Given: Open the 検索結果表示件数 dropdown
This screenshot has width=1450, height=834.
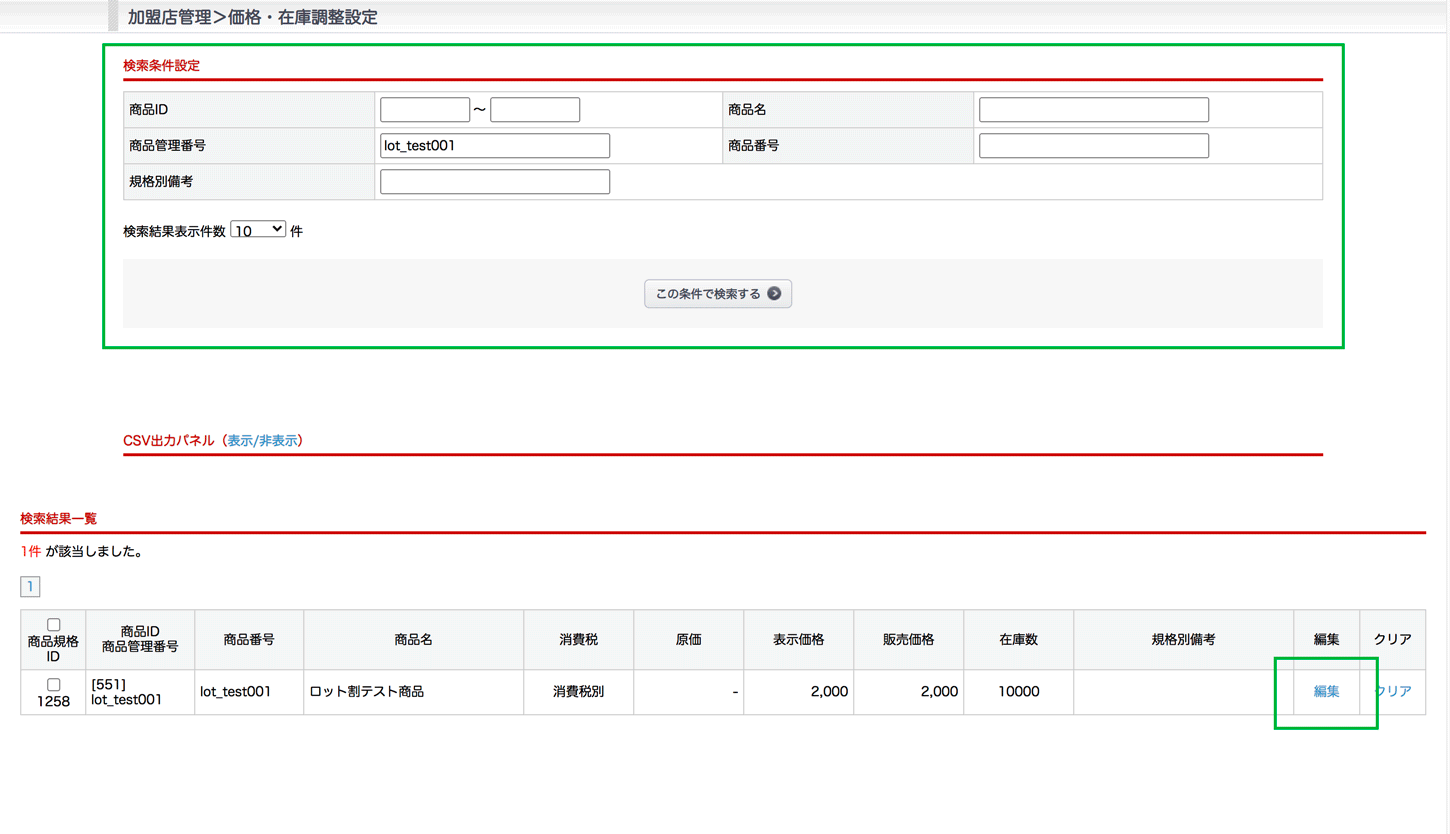Looking at the screenshot, I should pyautogui.click(x=258, y=230).
